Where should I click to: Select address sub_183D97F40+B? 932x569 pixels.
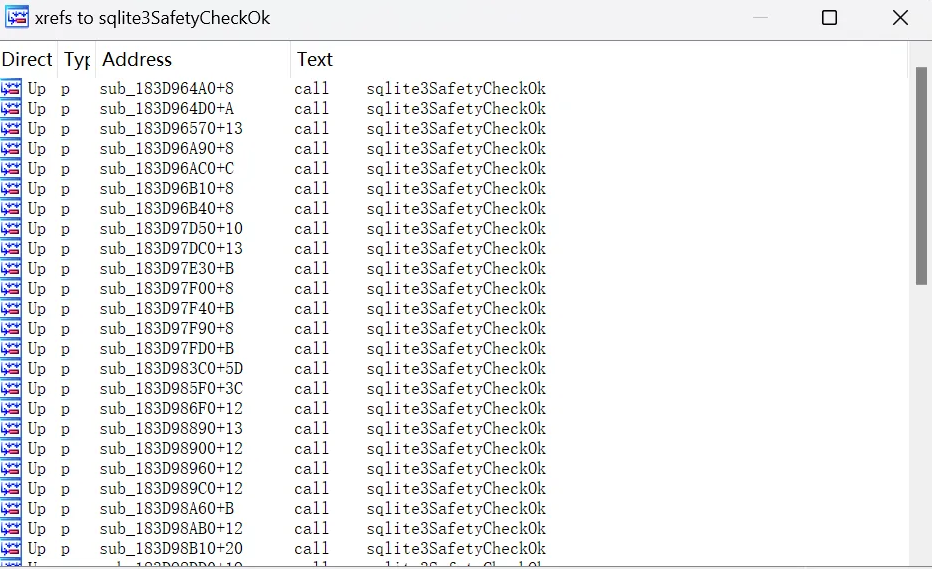166,309
